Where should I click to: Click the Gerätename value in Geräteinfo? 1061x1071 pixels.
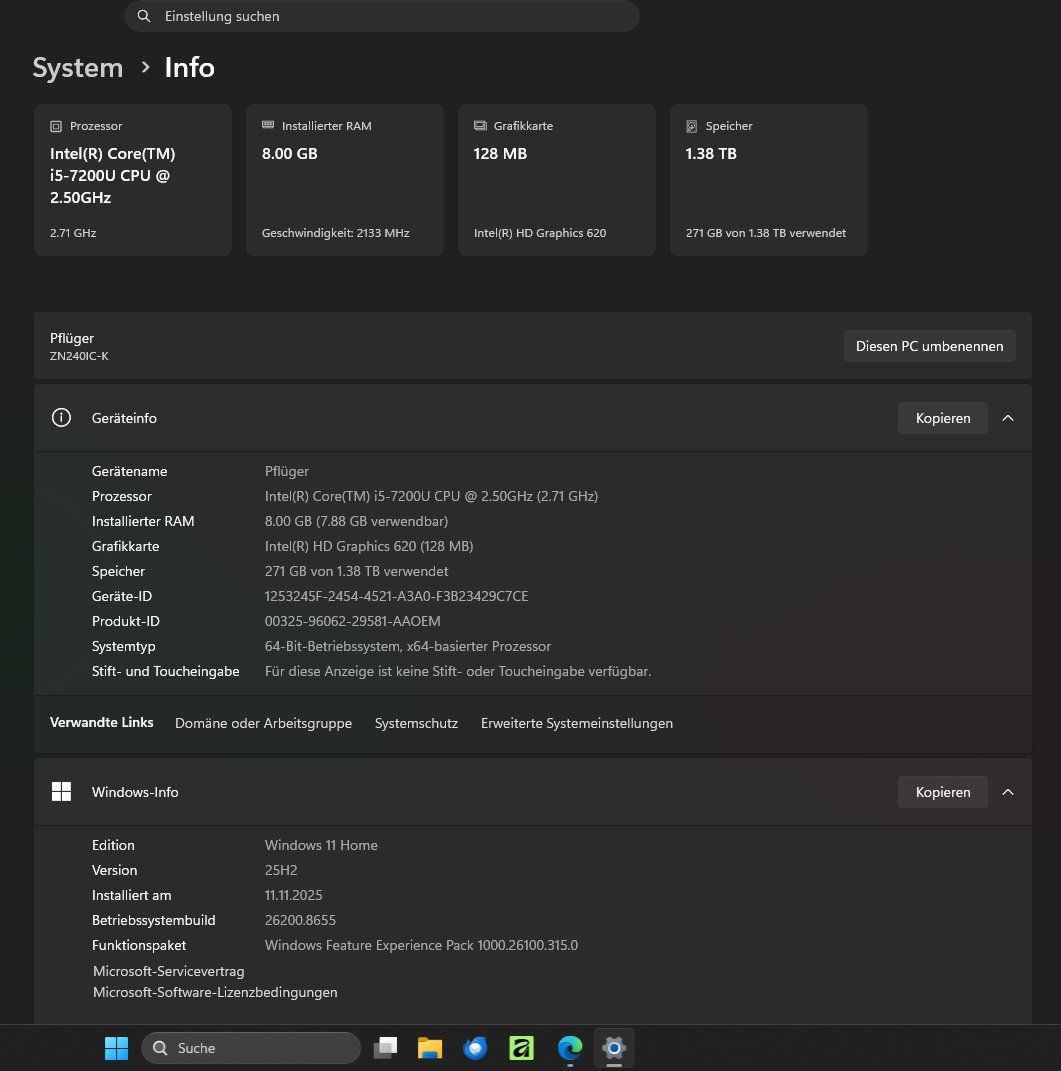[286, 471]
